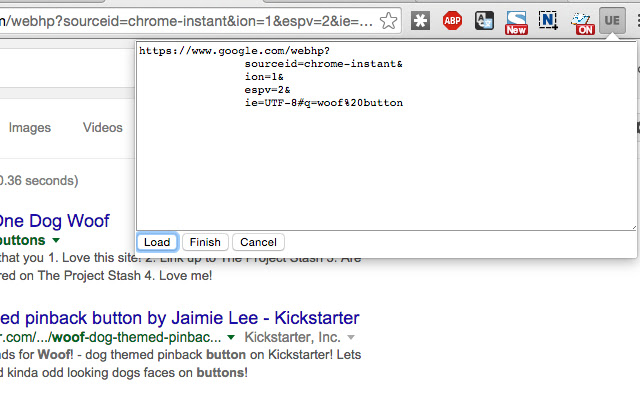The image size is (640, 400).
Task: Switch to the Images search tab
Action: coord(30,128)
